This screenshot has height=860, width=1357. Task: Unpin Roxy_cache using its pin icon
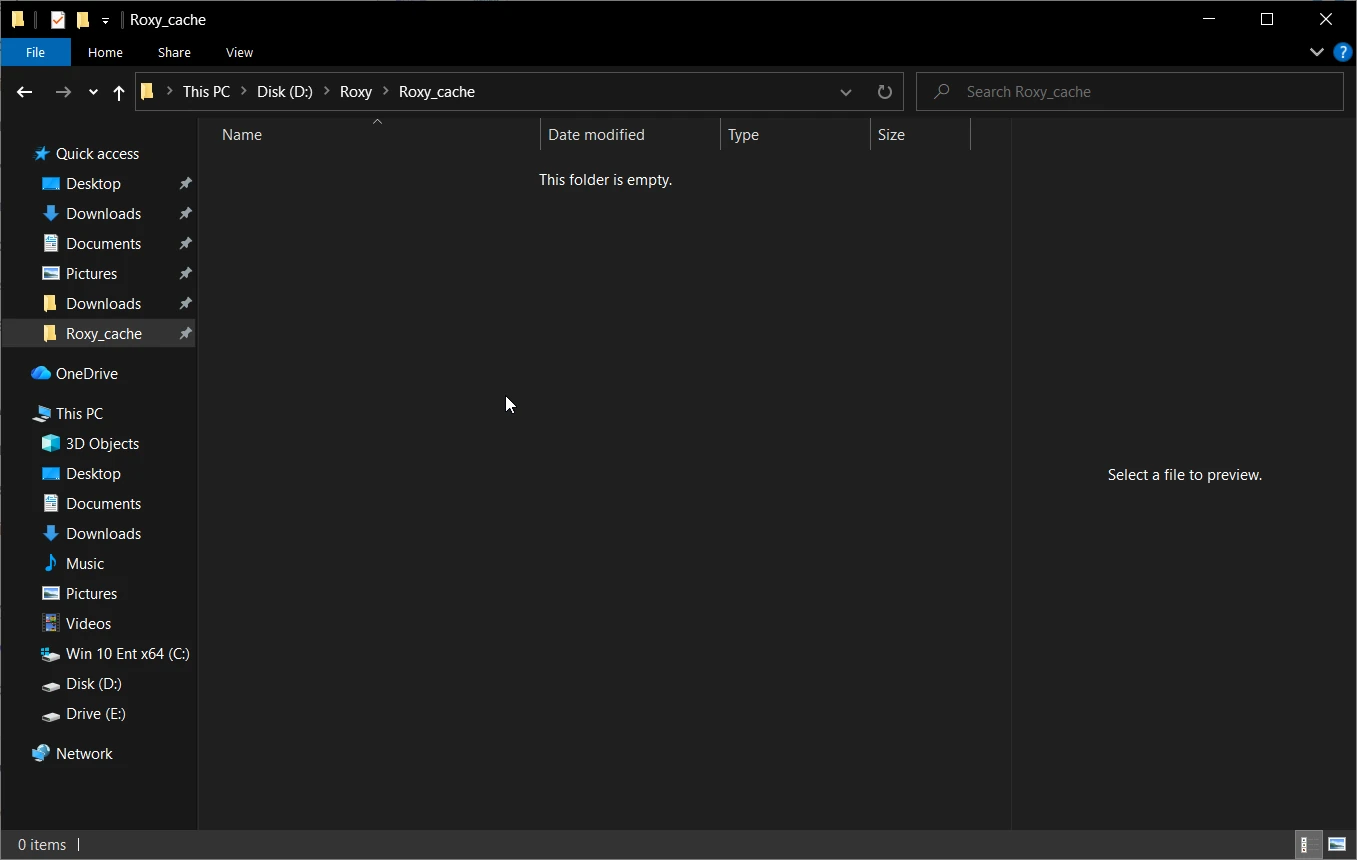pyautogui.click(x=185, y=333)
